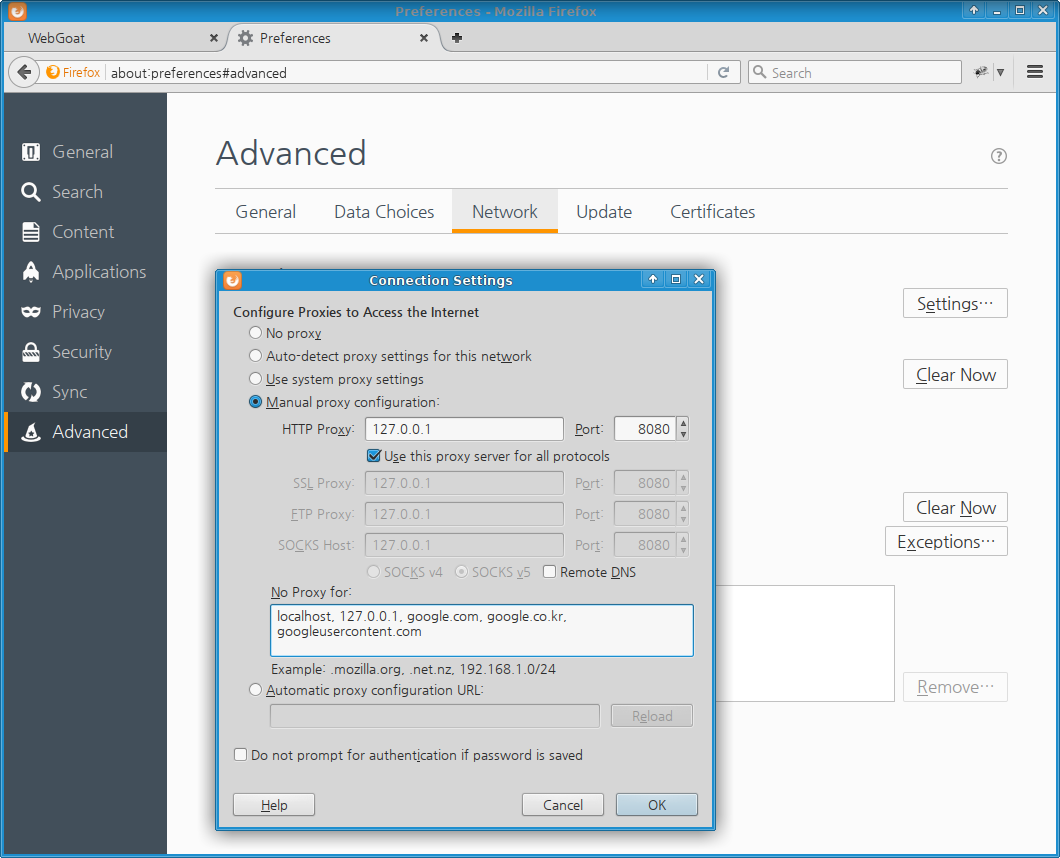1060x858 pixels.
Task: Open Privacy in the sidebar
Action: [85, 311]
